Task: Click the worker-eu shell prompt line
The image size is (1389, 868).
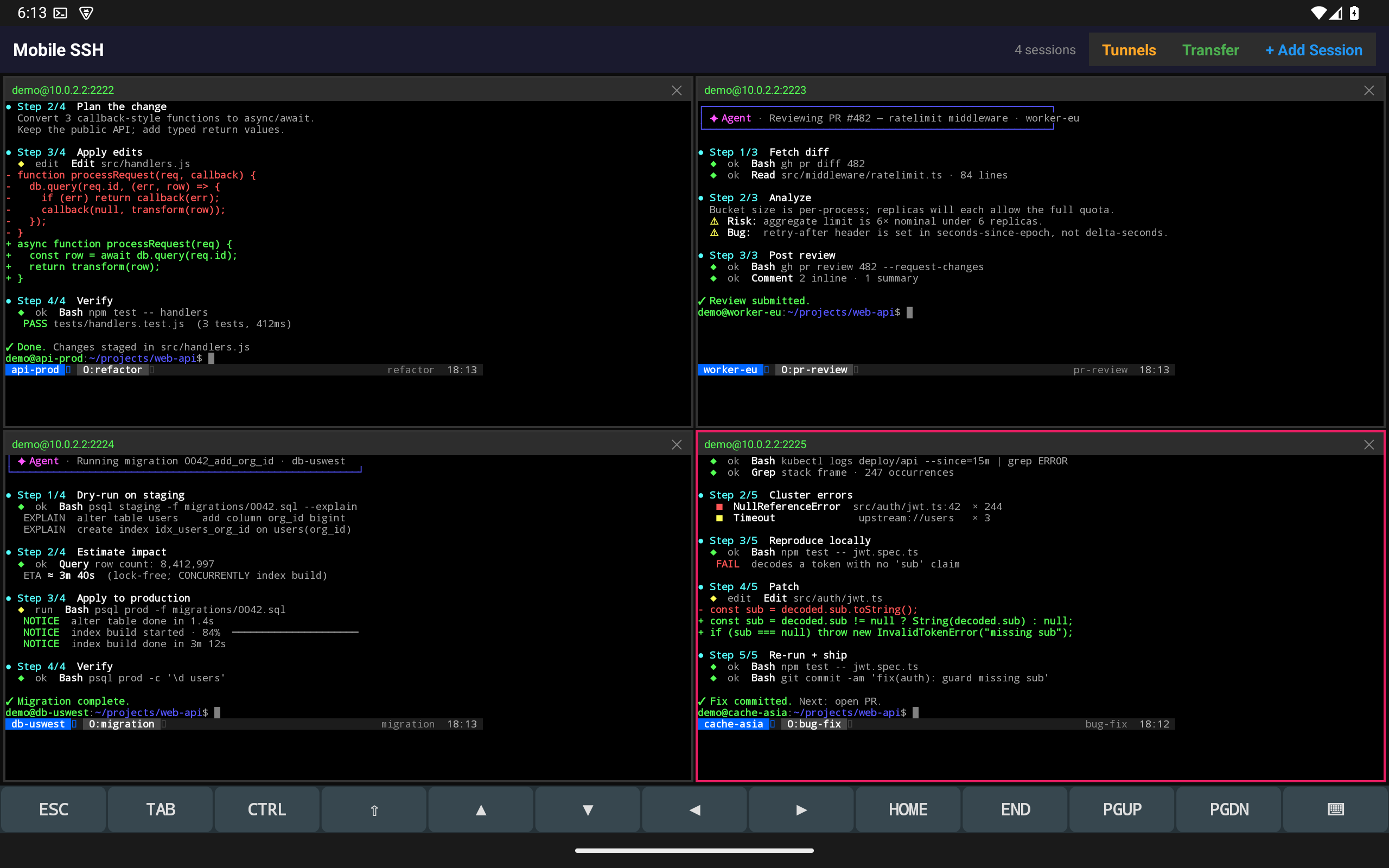Action: (x=805, y=312)
